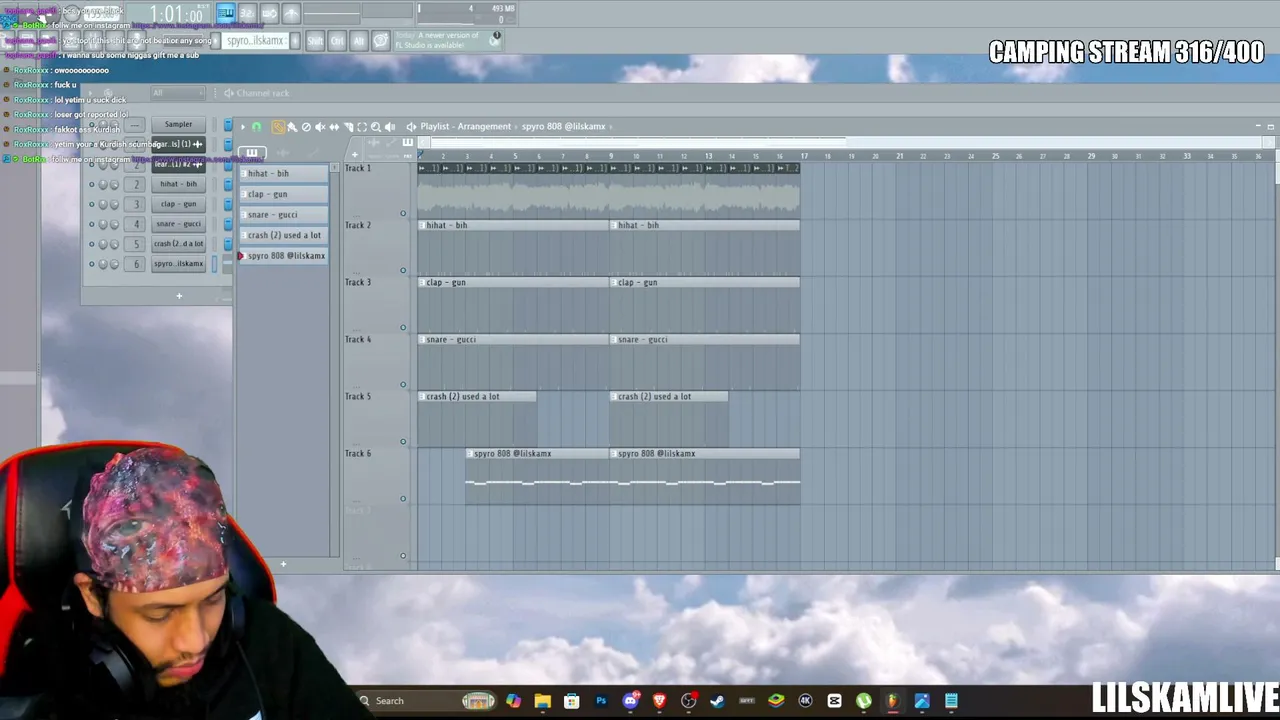
Task: Select the Slip tool in Playlist toolbar
Action: [x=334, y=127]
